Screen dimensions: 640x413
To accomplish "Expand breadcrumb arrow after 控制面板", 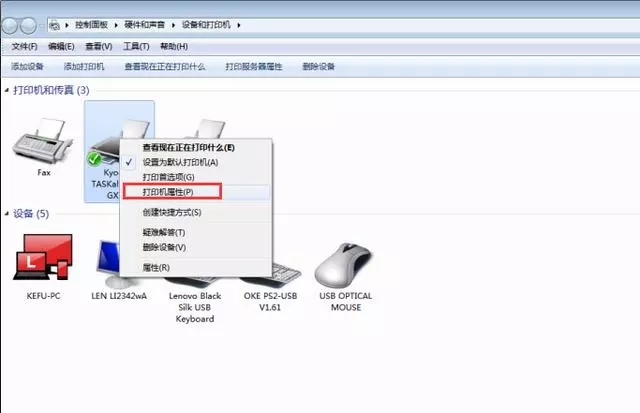I will [x=116, y=25].
